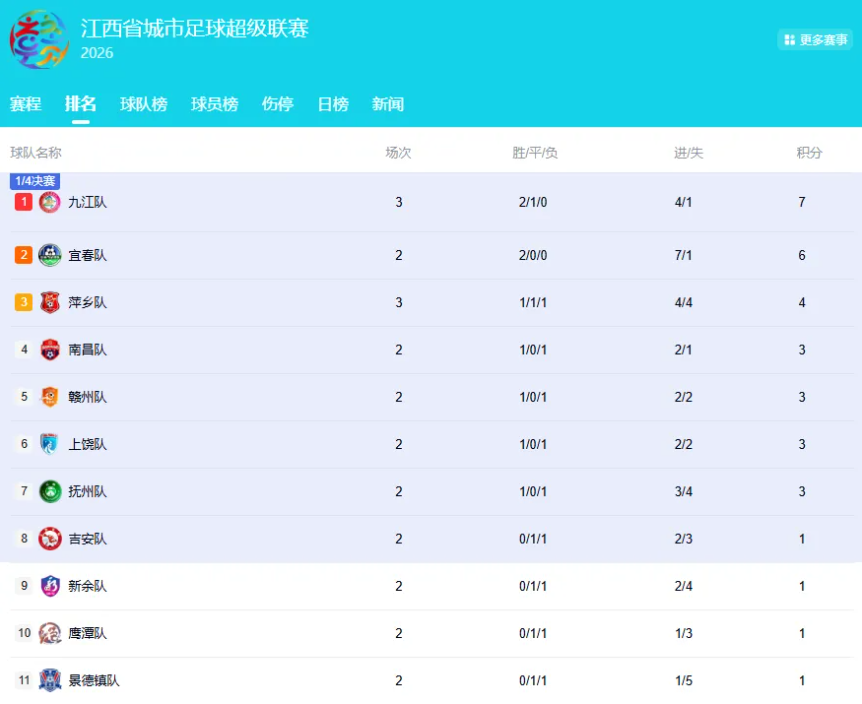Click the 进/失 column header
This screenshot has width=862, height=704.
click(688, 153)
